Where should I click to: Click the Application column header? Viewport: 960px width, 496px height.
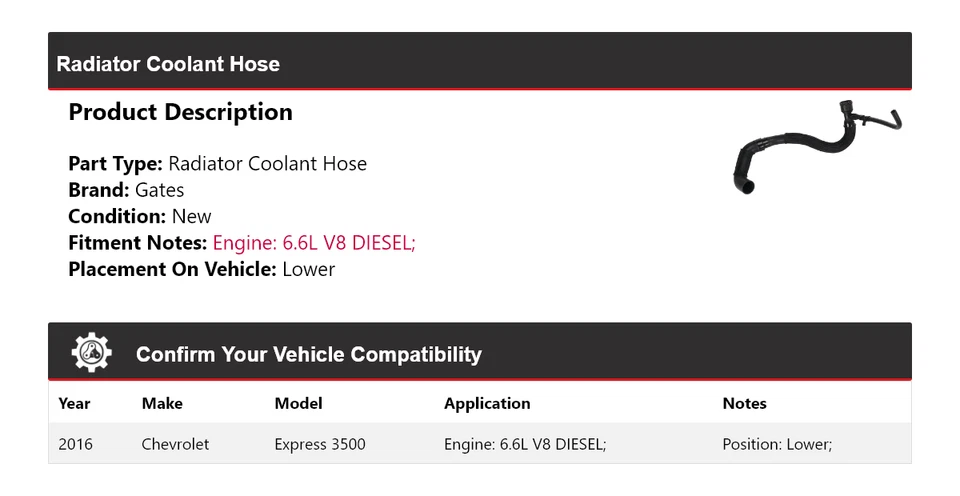click(x=487, y=404)
